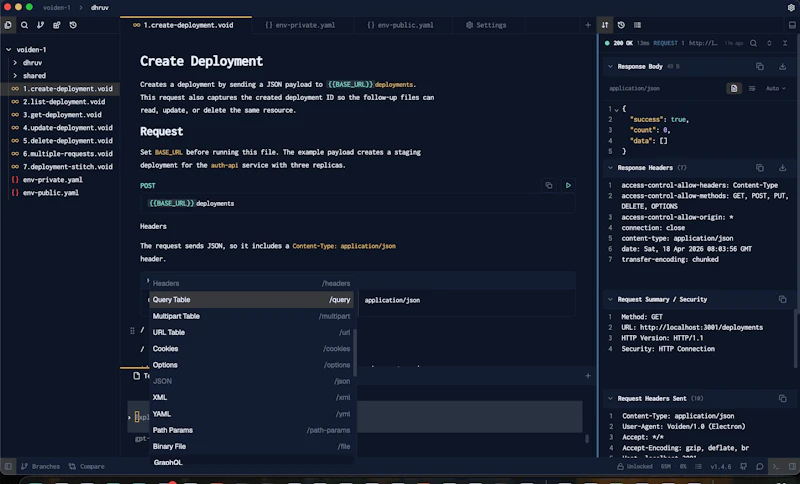Copy the POST request block
Screen dimensions: 800x484
click(548, 185)
